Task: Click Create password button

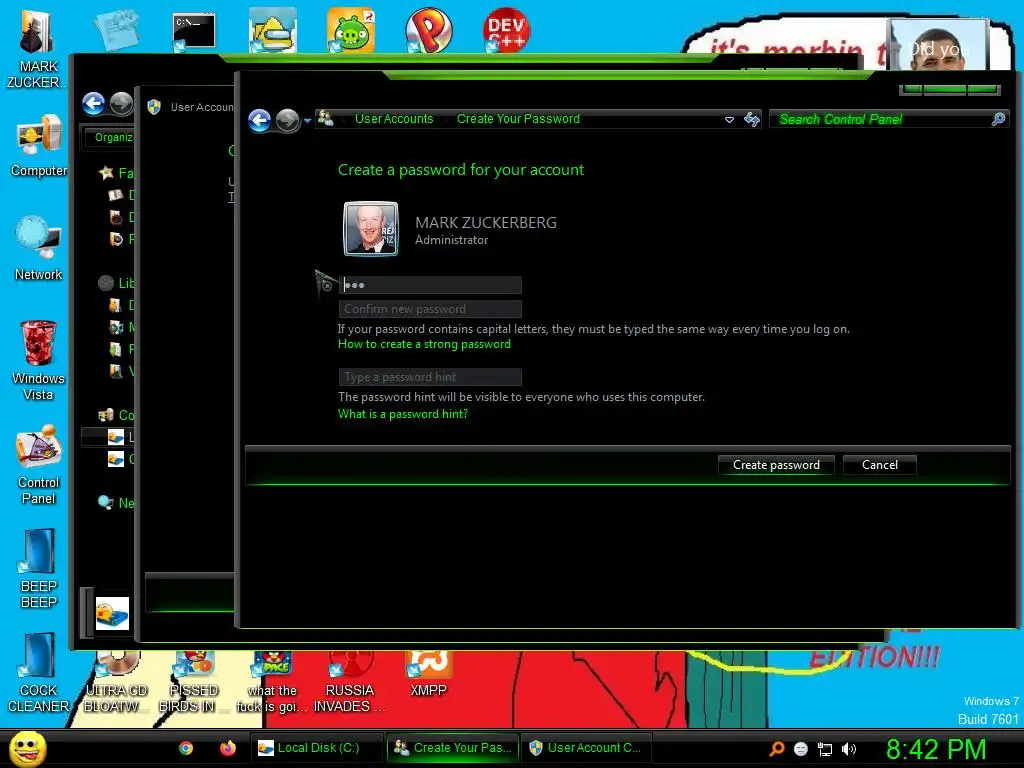Action: [776, 465]
